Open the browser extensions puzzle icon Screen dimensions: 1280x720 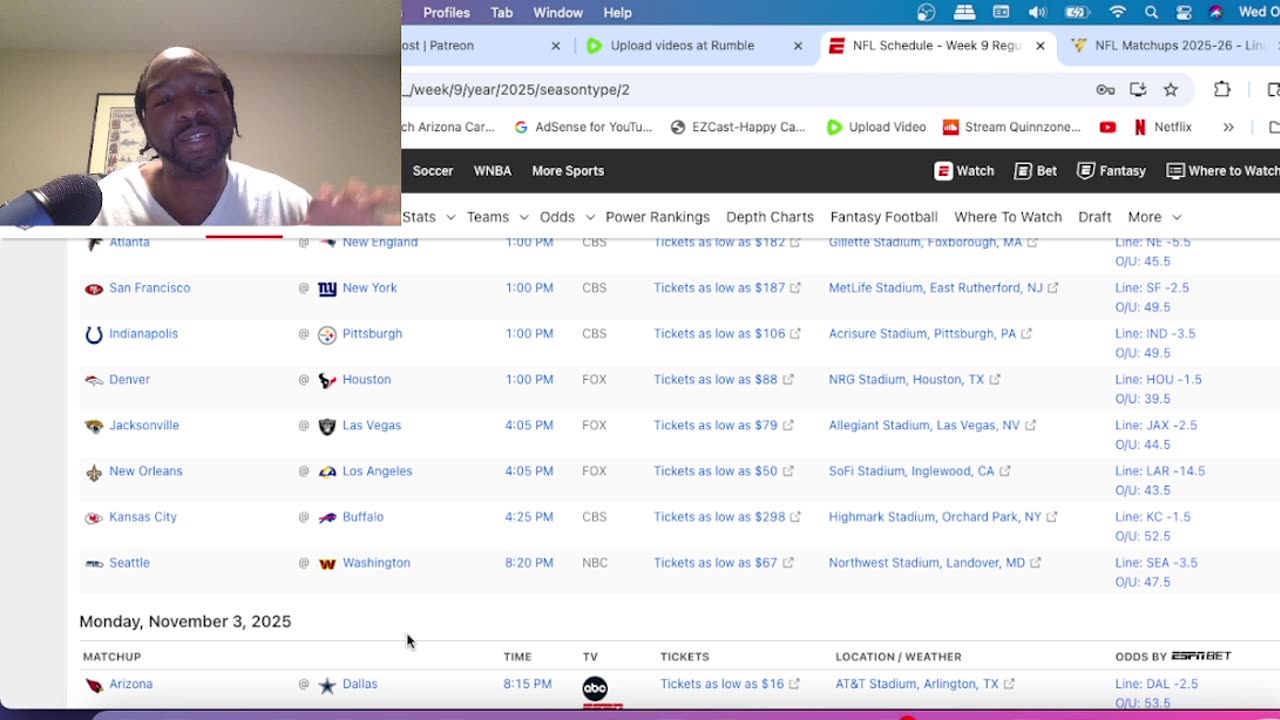pos(1222,89)
